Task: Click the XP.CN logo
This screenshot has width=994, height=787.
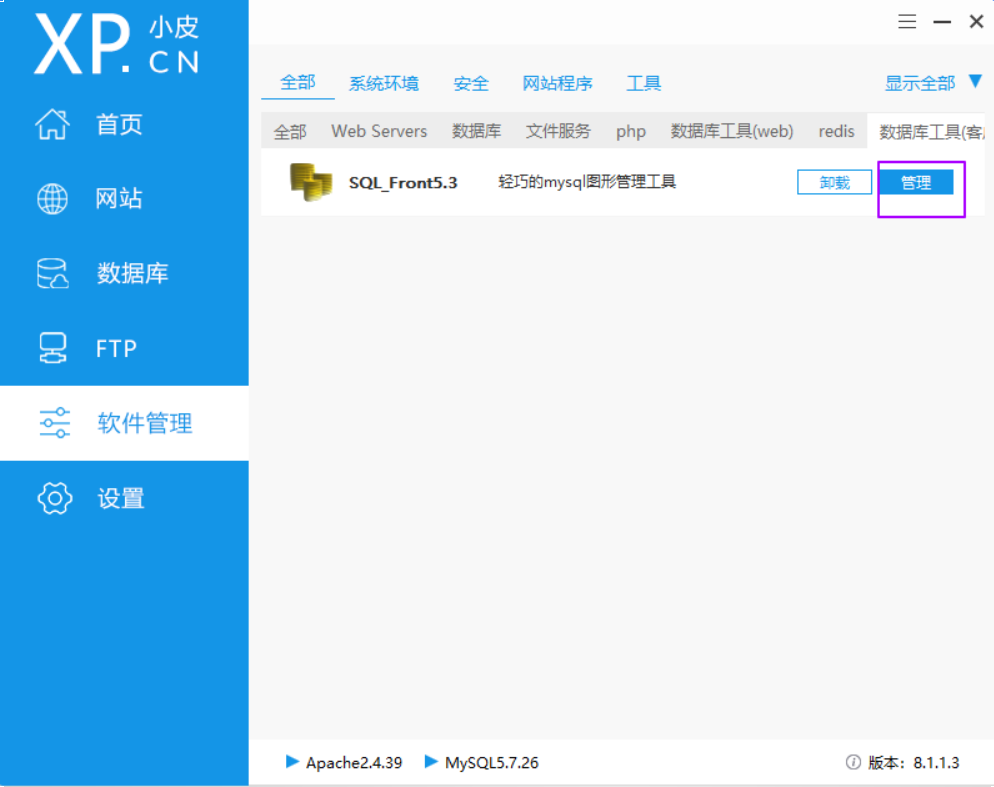Action: (117, 44)
